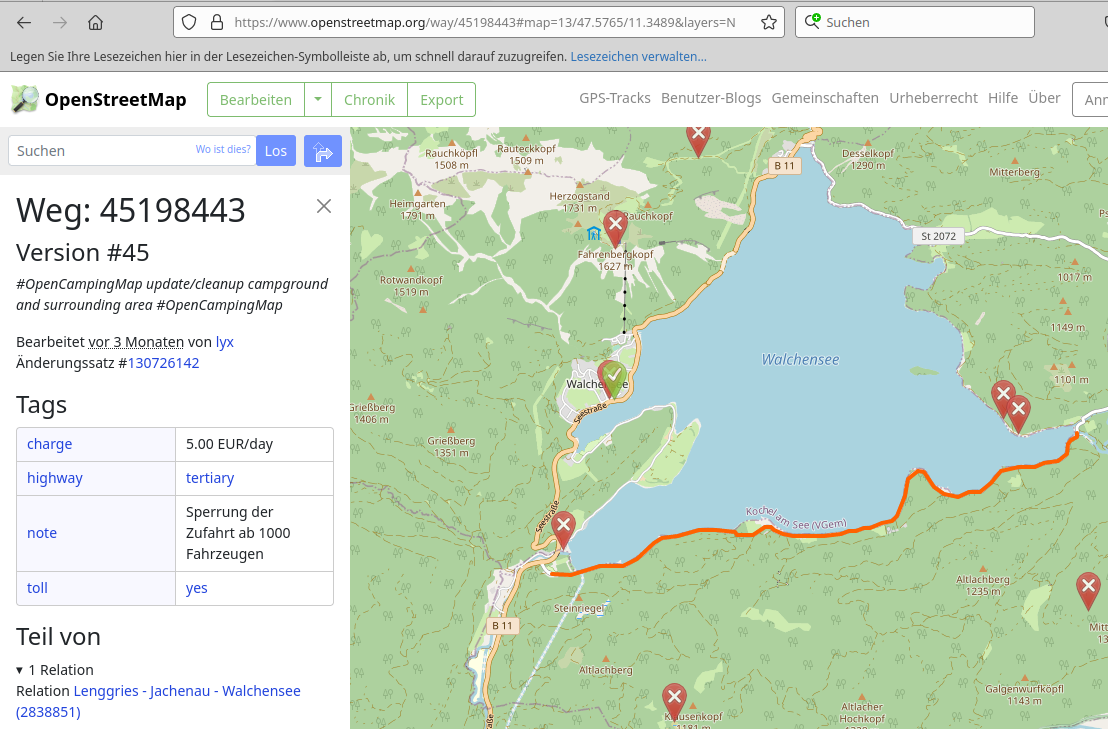Open directions routing icon button
The height and width of the screenshot is (729, 1108).
(323, 151)
